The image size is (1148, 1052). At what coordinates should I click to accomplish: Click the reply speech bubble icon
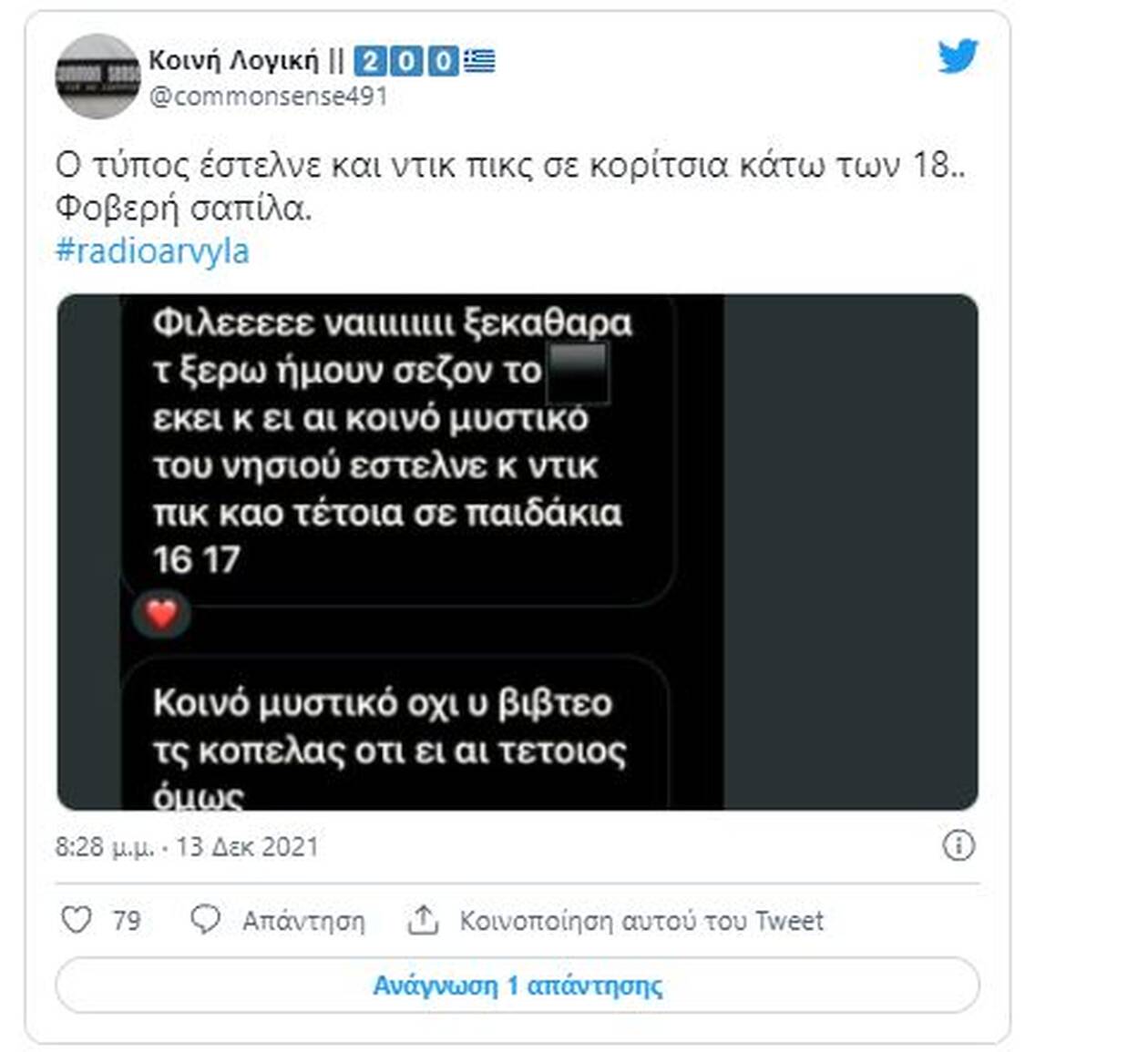205,920
